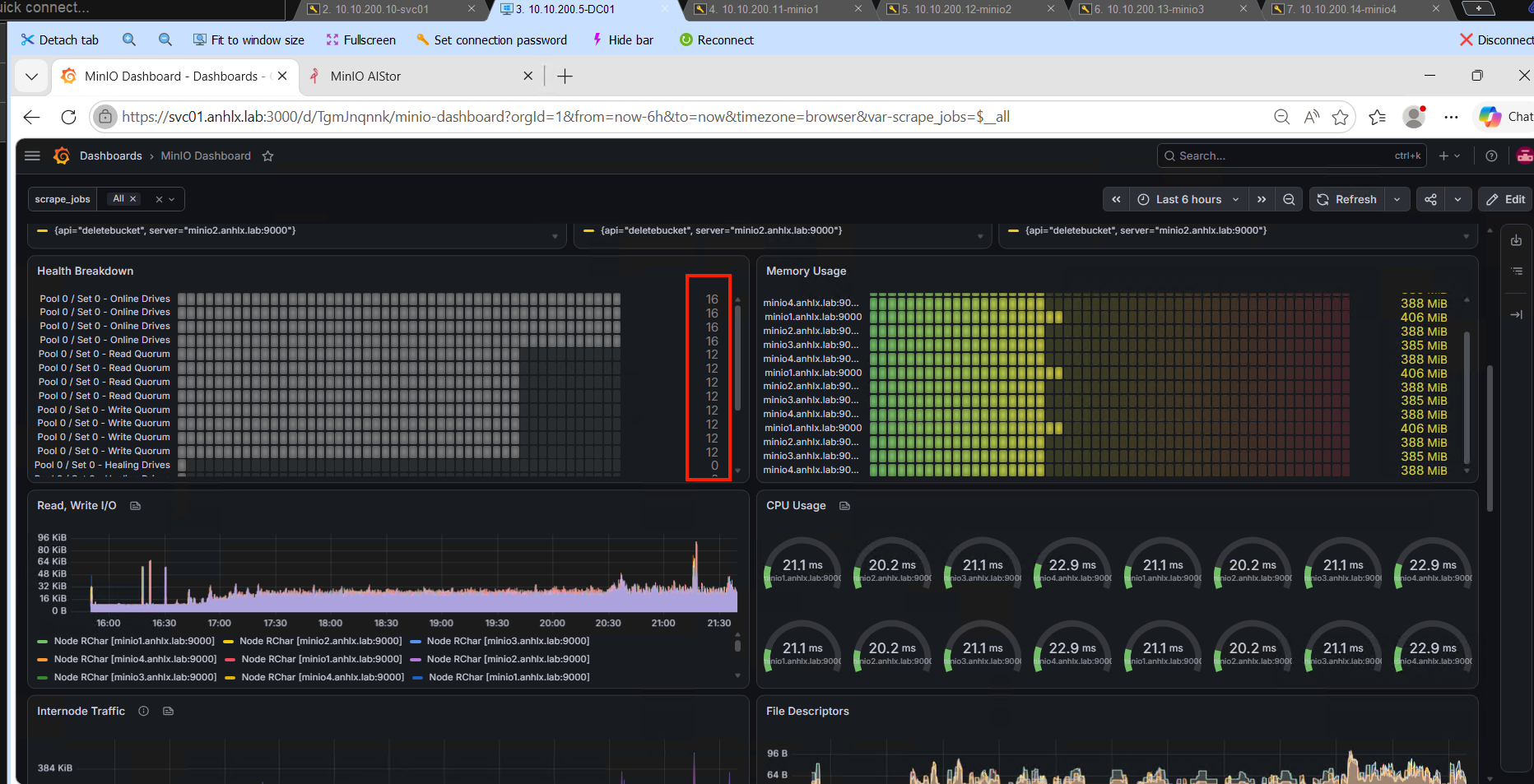Click the share dashboard icon

point(1431,199)
